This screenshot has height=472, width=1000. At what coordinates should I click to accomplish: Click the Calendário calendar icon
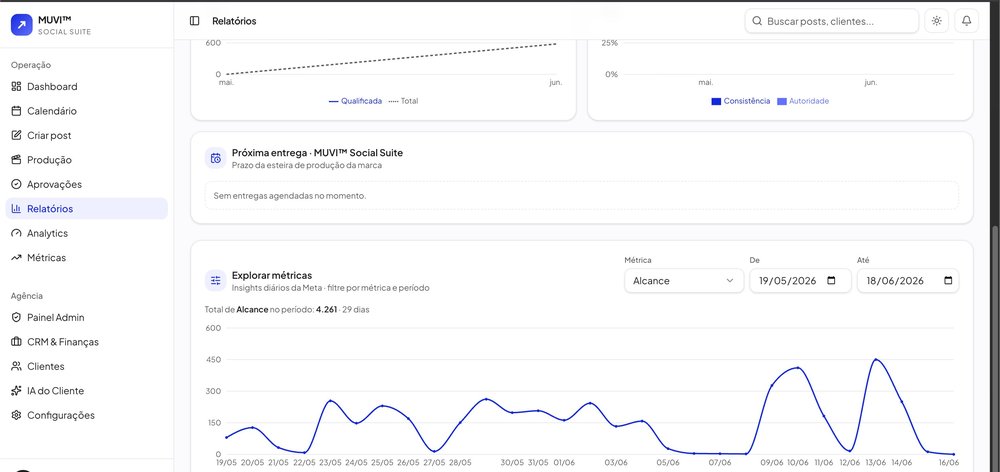(x=17, y=111)
